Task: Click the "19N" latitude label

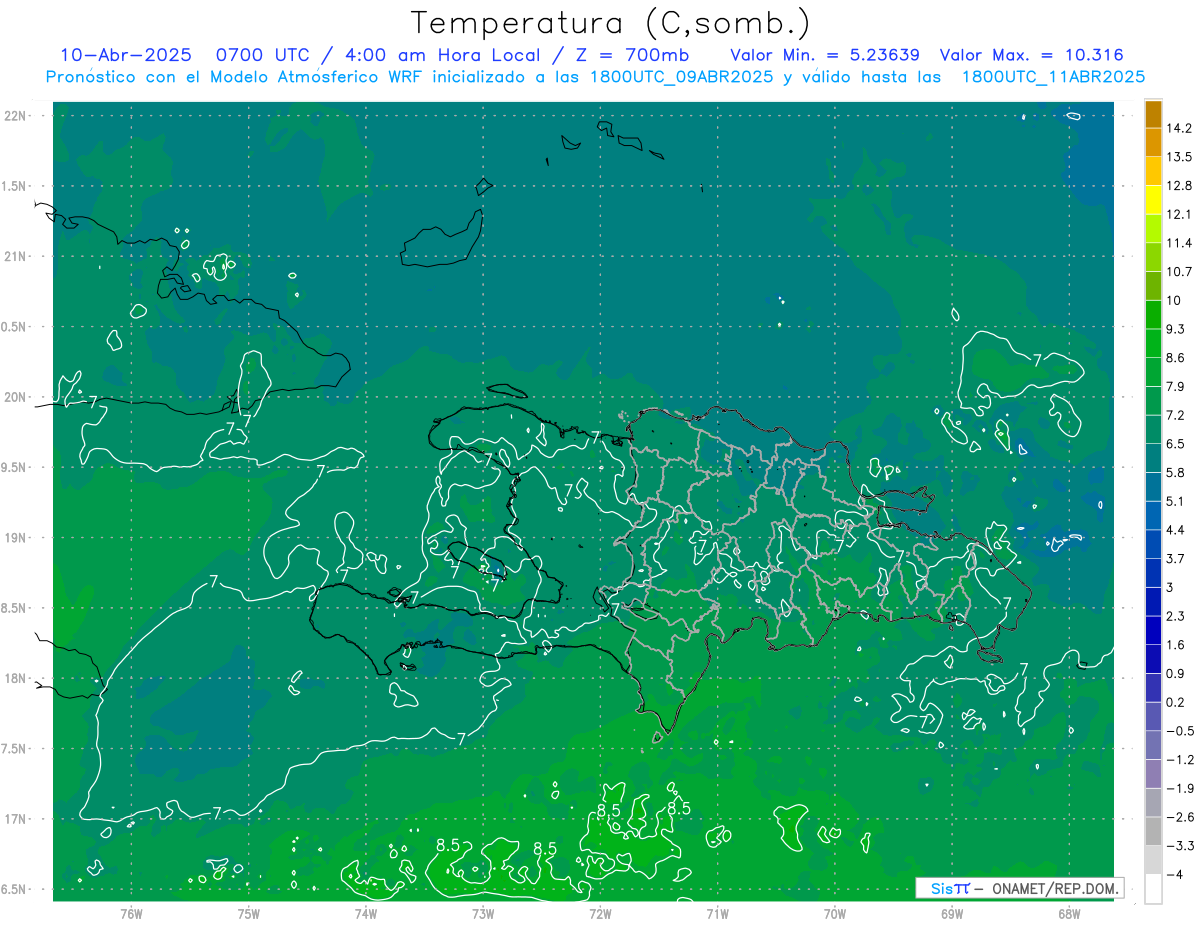Action: (x=17, y=538)
